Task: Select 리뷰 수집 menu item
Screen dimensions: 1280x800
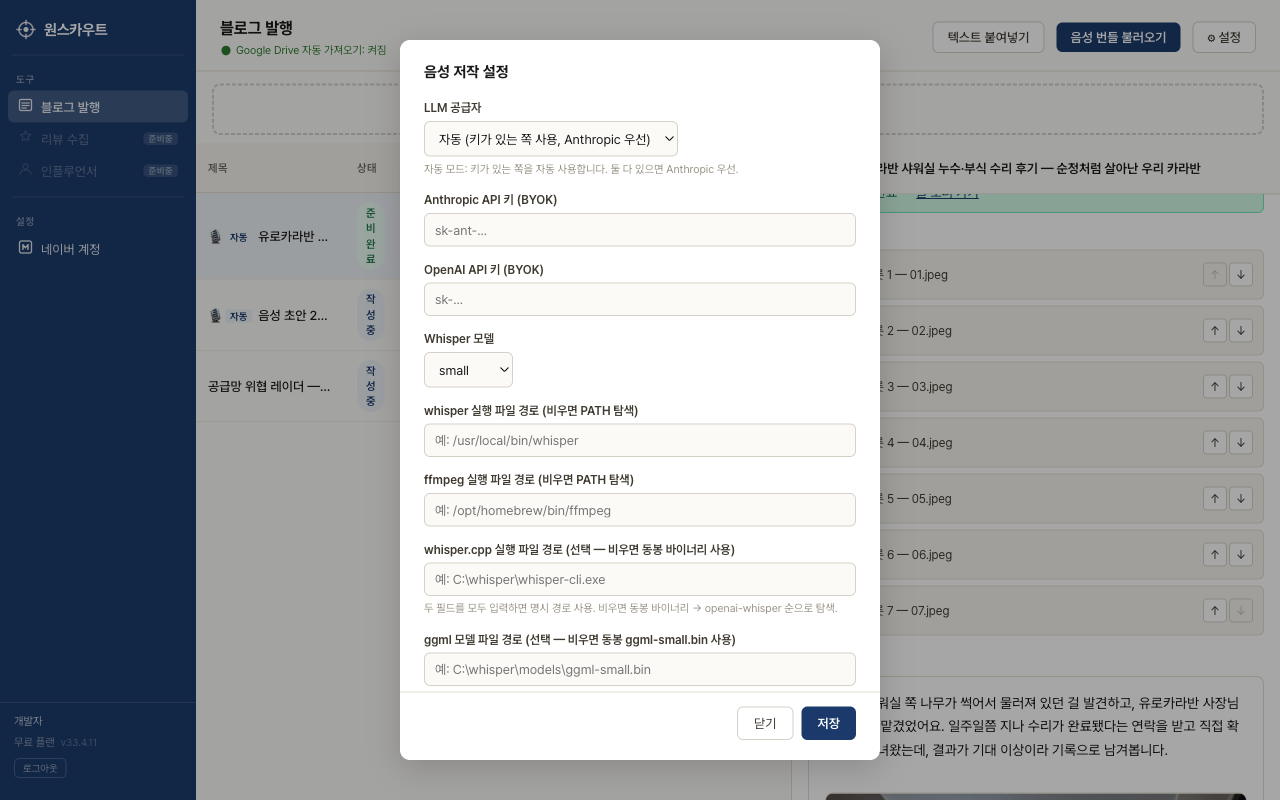Action: coord(98,138)
